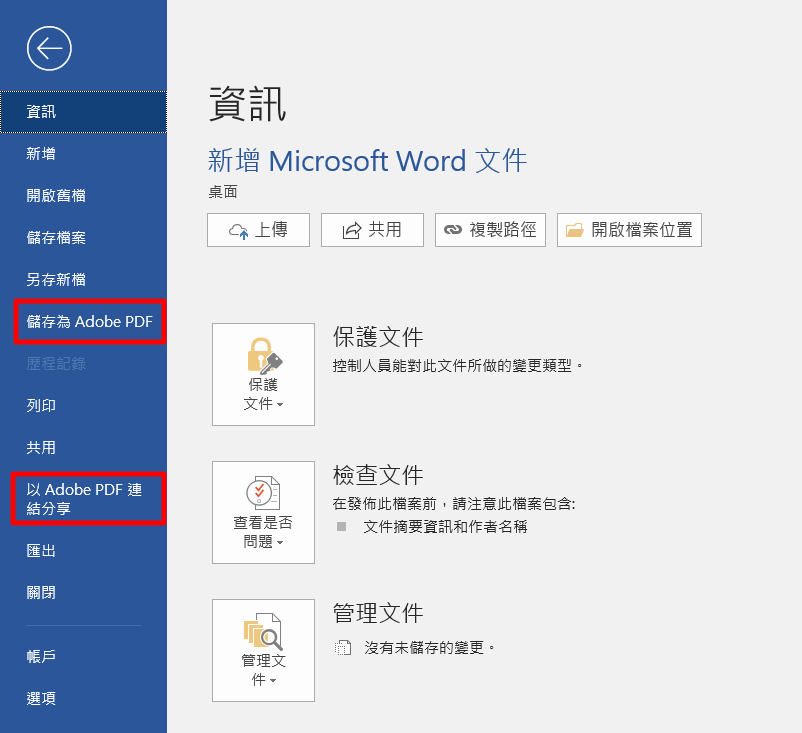Click the document checkmark inspect icon

[x=263, y=493]
